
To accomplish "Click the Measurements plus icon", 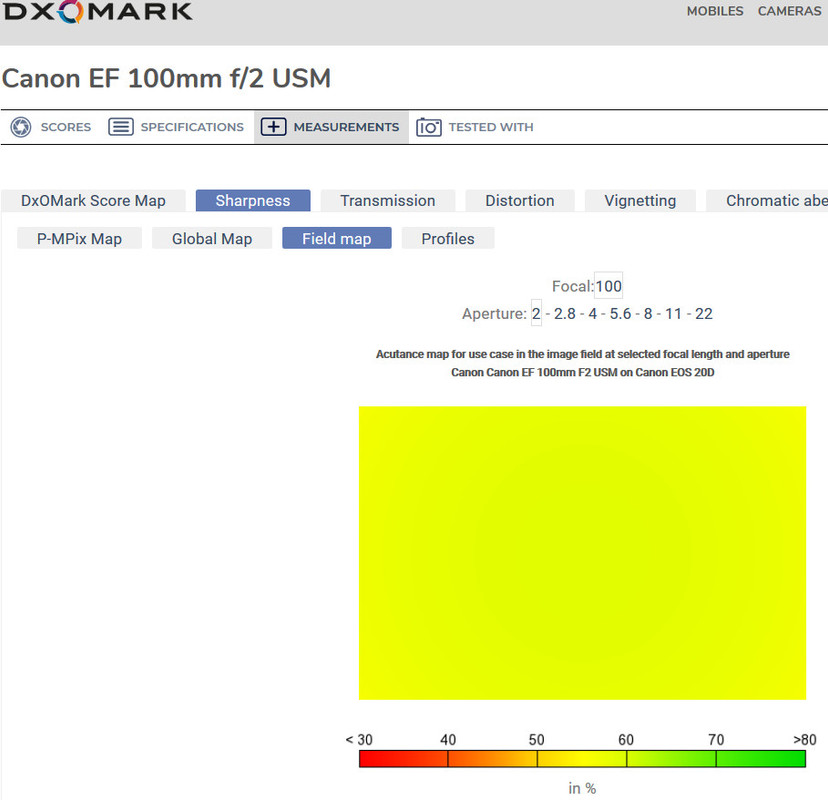I will tap(274, 127).
